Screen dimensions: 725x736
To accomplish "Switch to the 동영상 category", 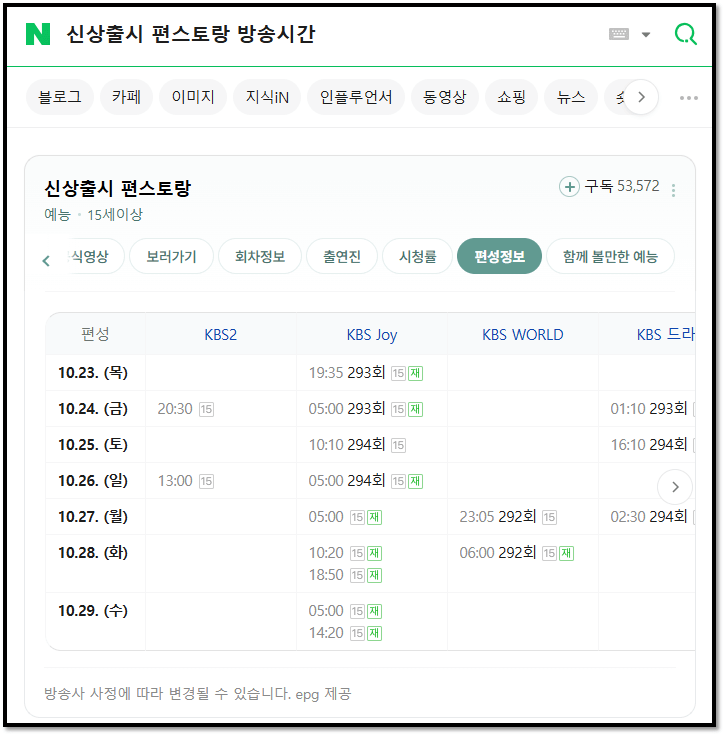I will (444, 97).
